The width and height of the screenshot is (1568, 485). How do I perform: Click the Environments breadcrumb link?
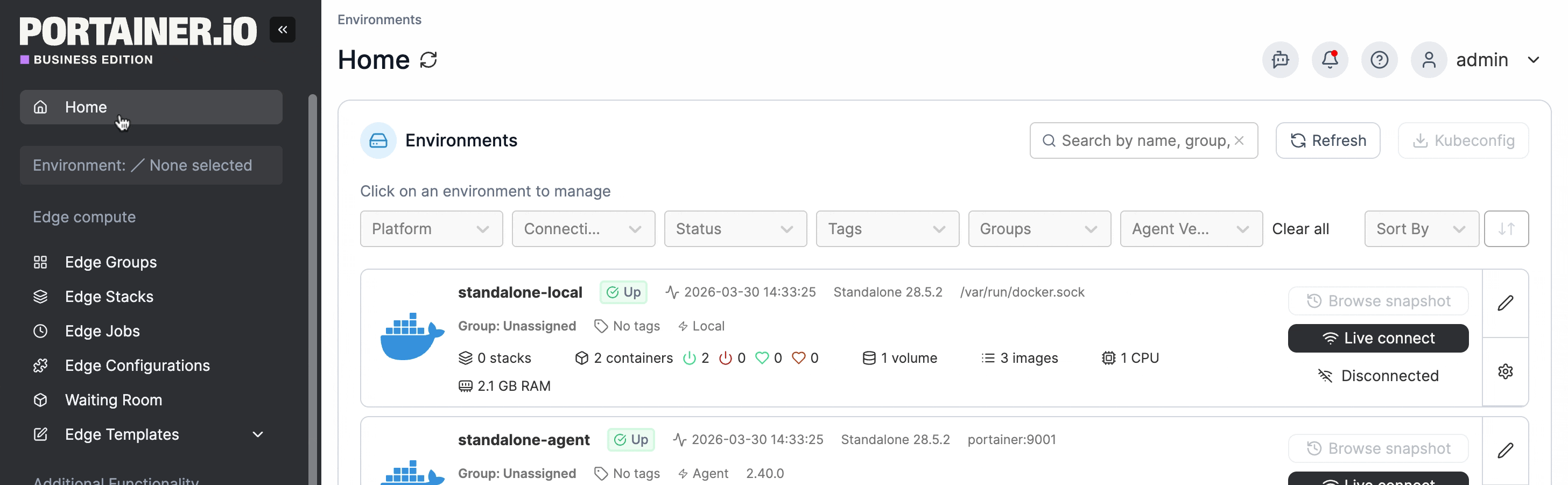[379, 19]
